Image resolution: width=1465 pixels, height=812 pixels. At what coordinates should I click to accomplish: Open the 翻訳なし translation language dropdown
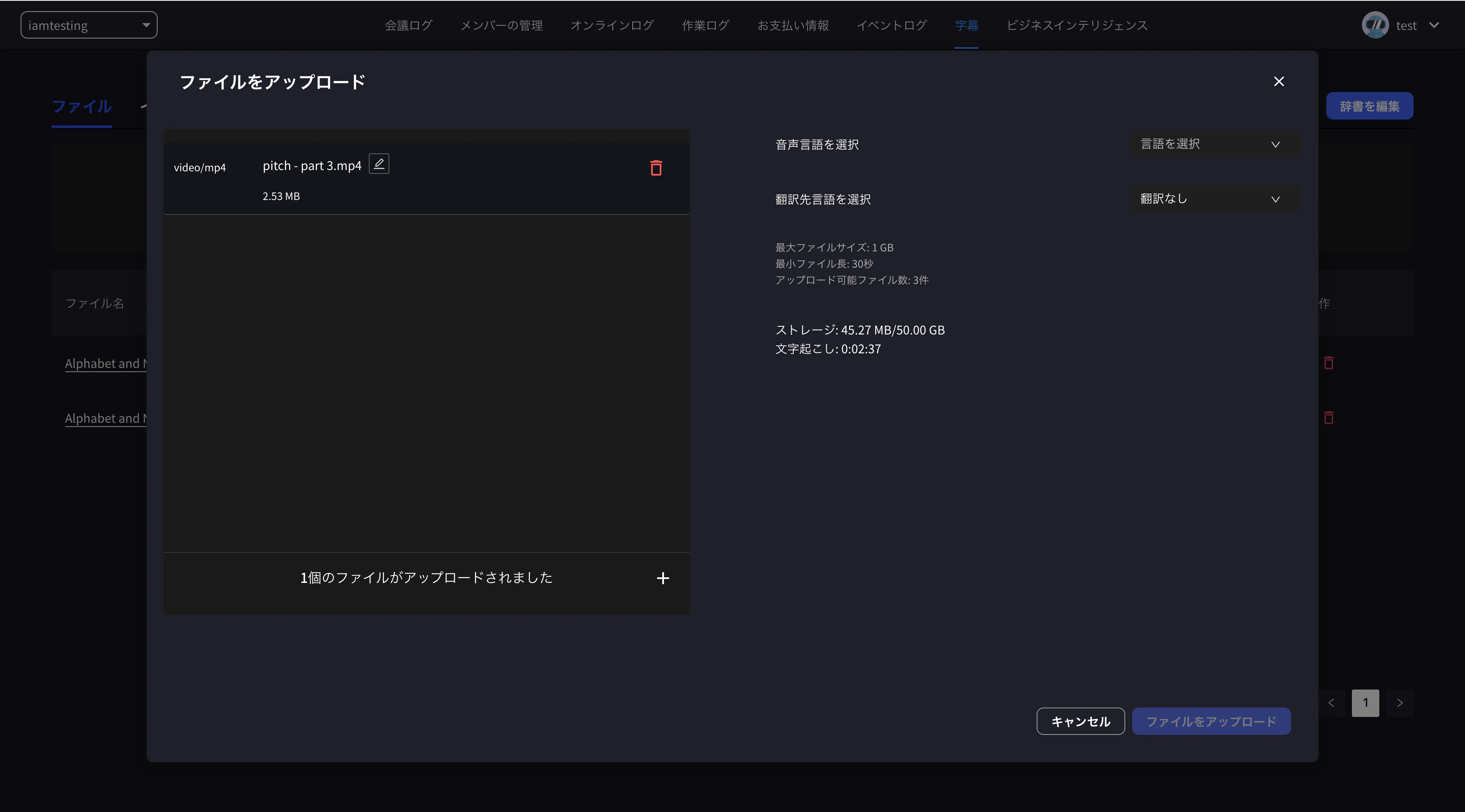pyautogui.click(x=1214, y=198)
